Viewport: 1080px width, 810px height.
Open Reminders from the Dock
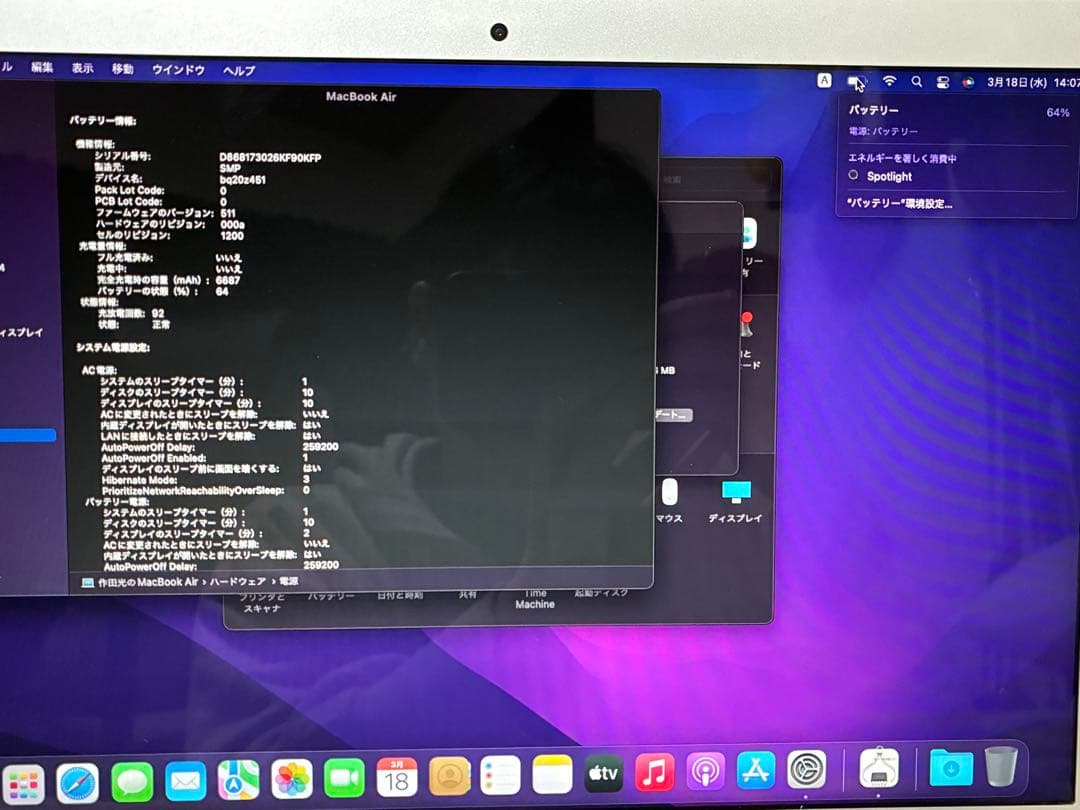pyautogui.click(x=501, y=776)
